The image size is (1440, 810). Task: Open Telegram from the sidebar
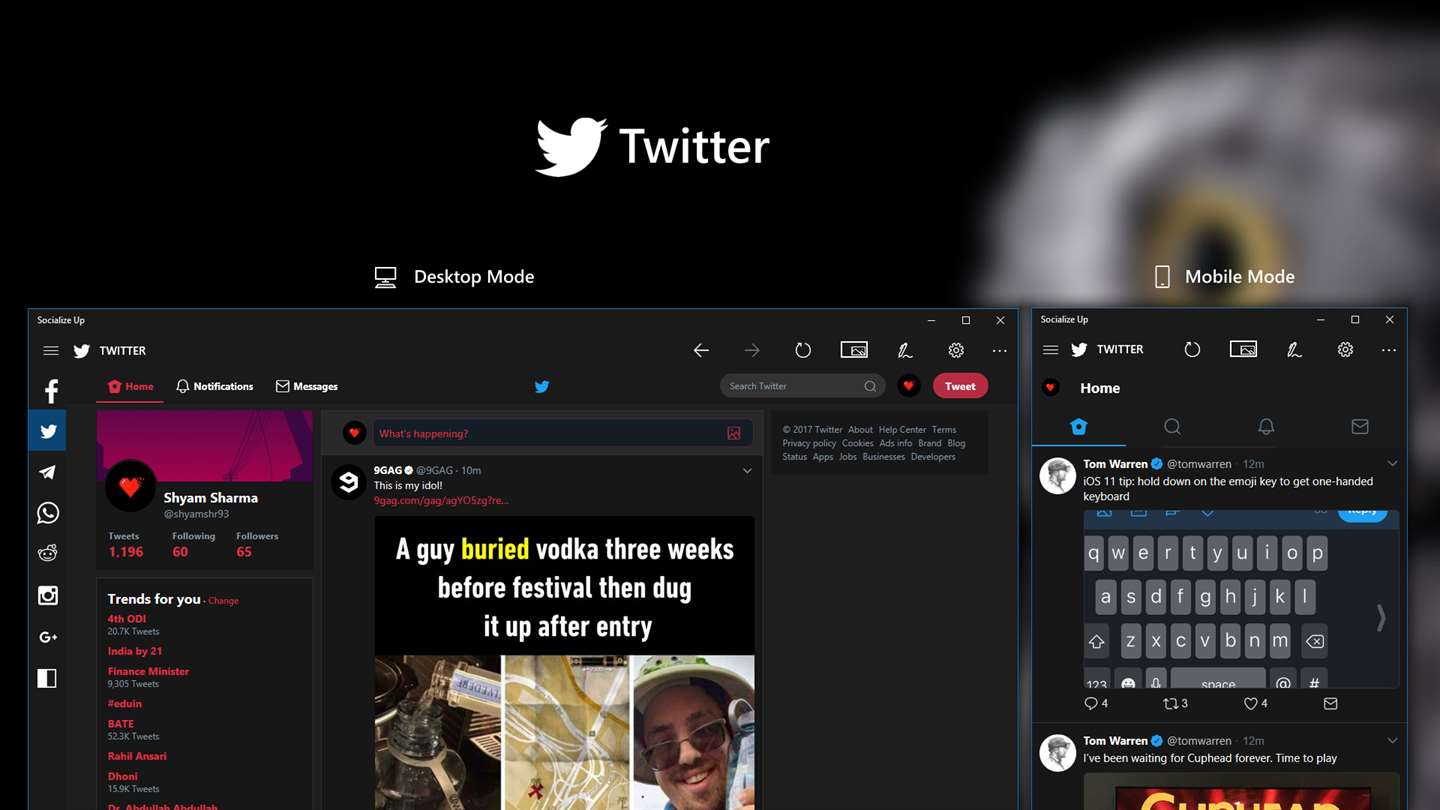tap(47, 472)
